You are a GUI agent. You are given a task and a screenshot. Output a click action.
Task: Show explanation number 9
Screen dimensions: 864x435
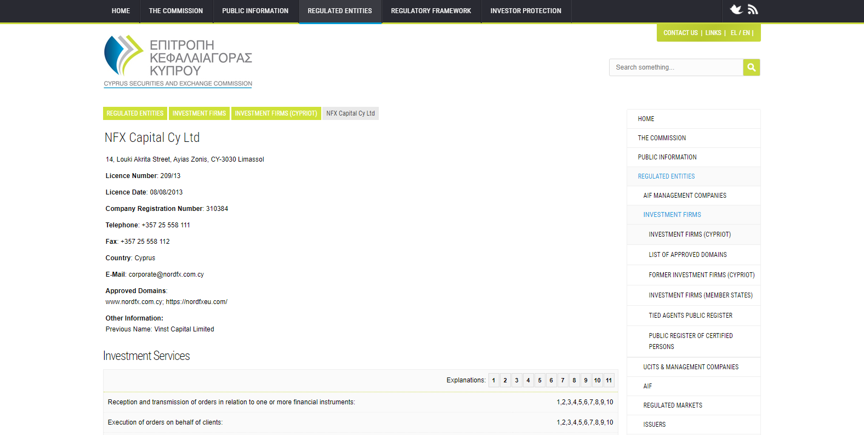(x=586, y=380)
